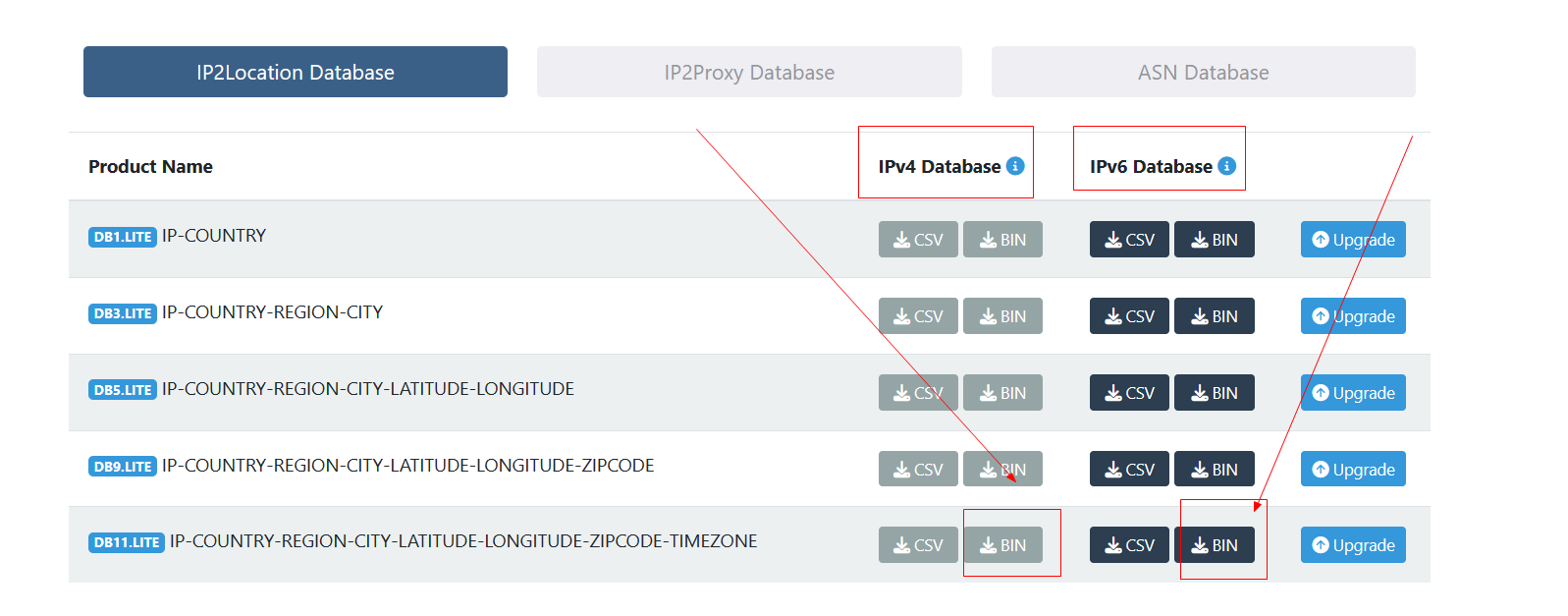Download DB11.LITE IPv6 BIN file
The height and width of the screenshot is (616, 1568).
pyautogui.click(x=1215, y=545)
